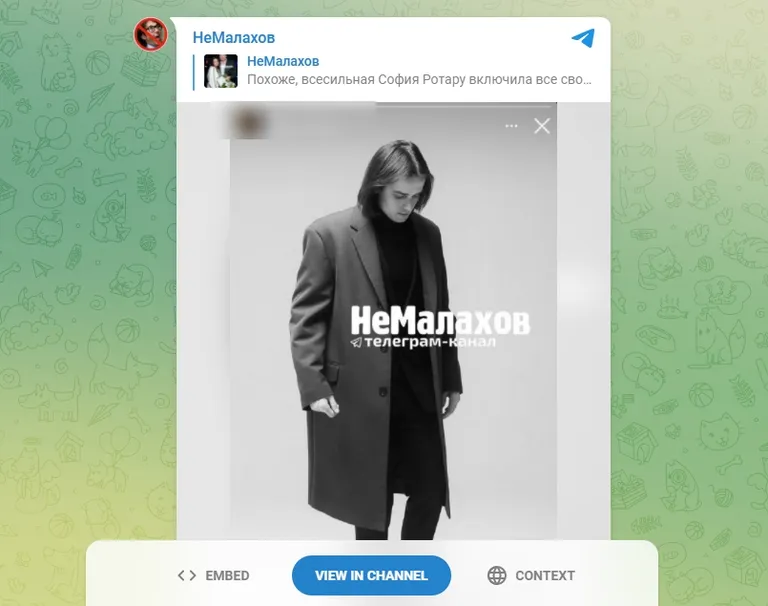Close the story with the X icon
Image resolution: width=768 pixels, height=606 pixels.
point(542,126)
